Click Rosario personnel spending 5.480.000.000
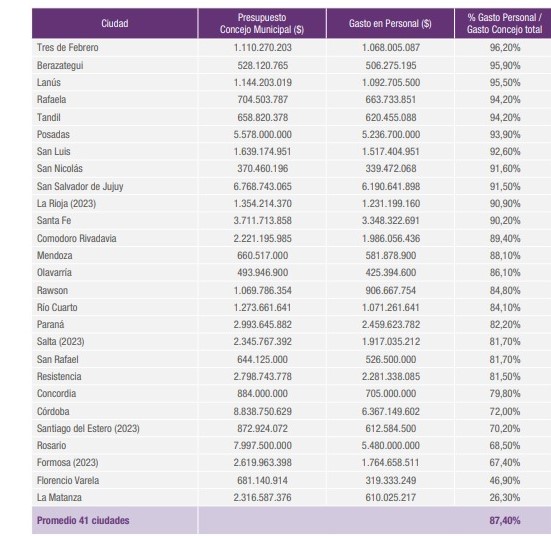This screenshot has height=536, width=551. click(391, 446)
